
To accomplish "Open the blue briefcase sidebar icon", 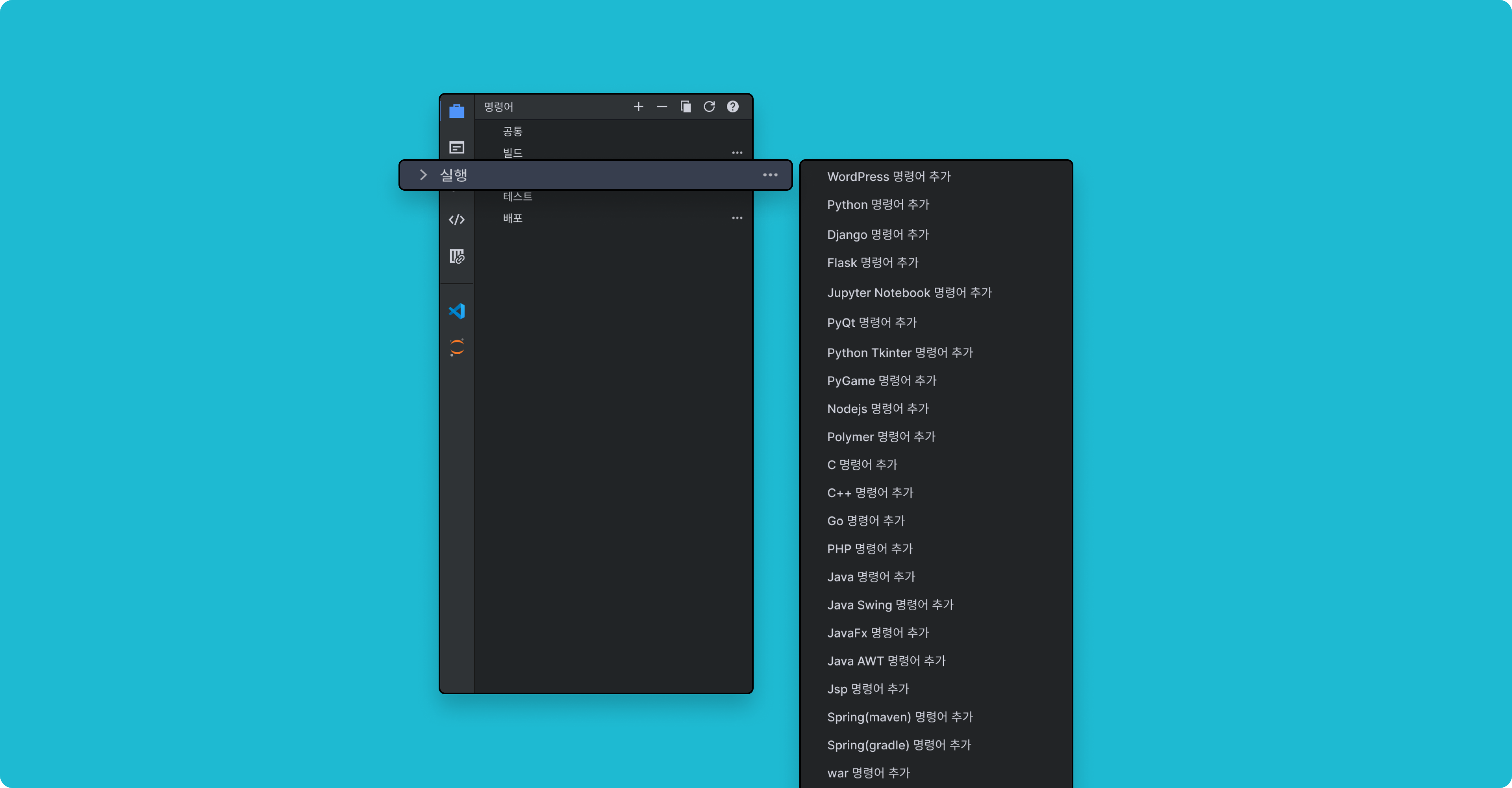I will click(x=457, y=110).
